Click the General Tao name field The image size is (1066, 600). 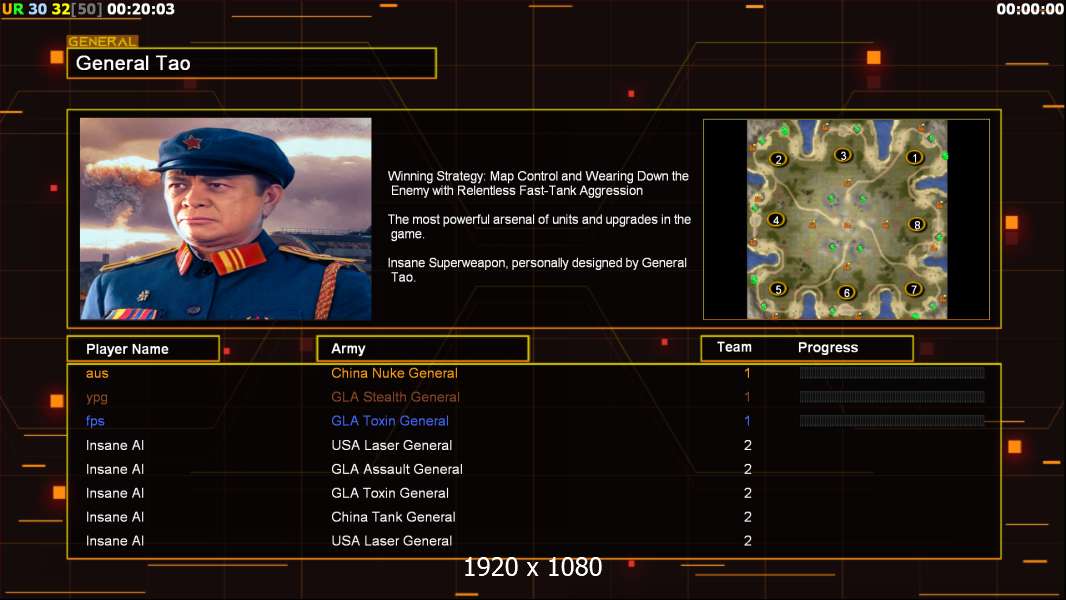click(x=252, y=63)
